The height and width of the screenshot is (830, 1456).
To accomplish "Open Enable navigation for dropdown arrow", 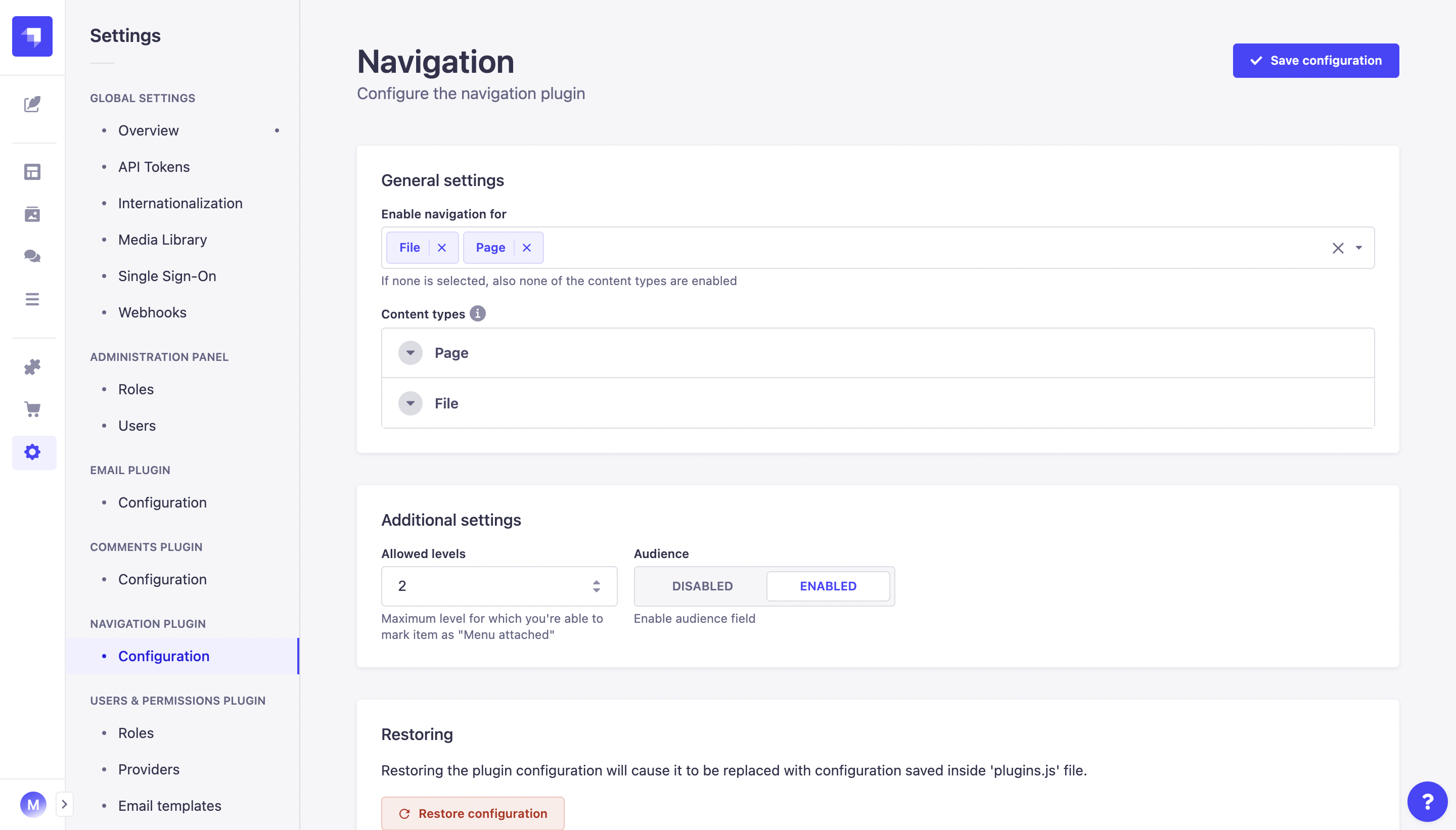I will coord(1358,248).
